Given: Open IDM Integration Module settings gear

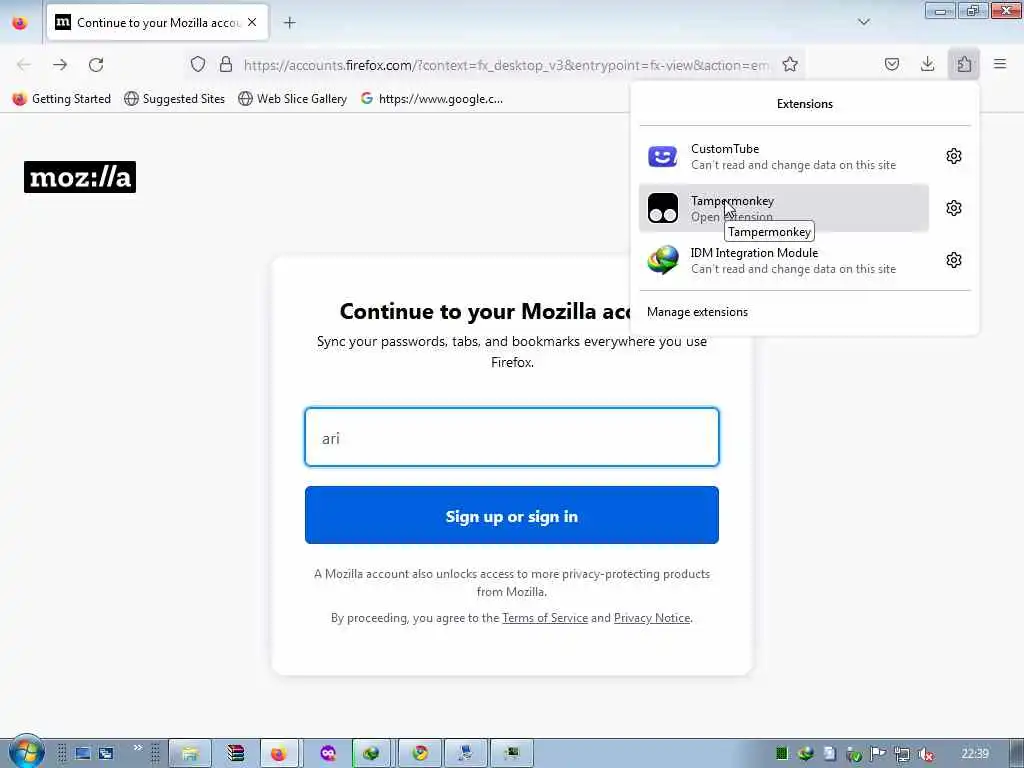Looking at the screenshot, I should tap(953, 260).
